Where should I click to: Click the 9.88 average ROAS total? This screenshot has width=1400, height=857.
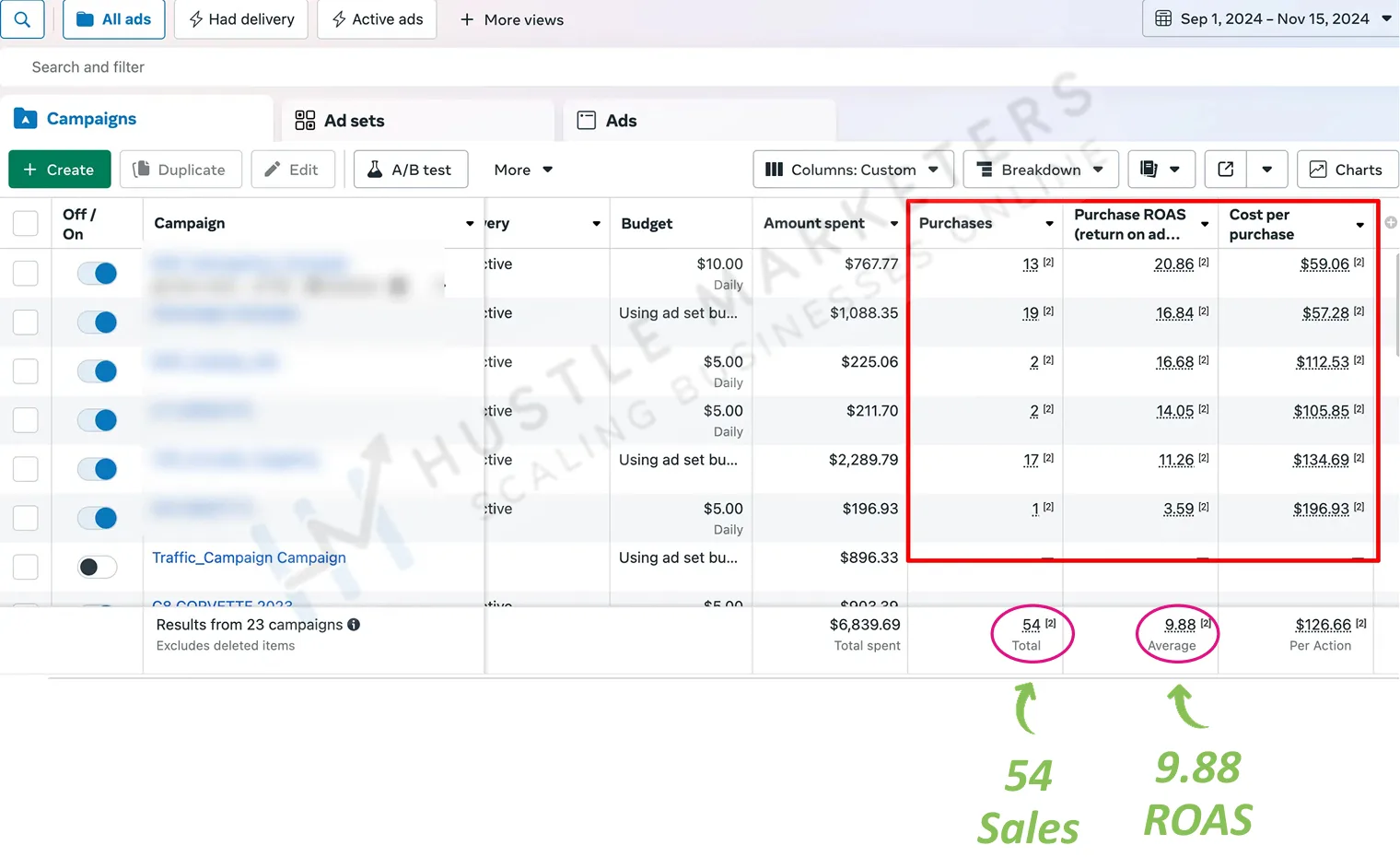1180,625
